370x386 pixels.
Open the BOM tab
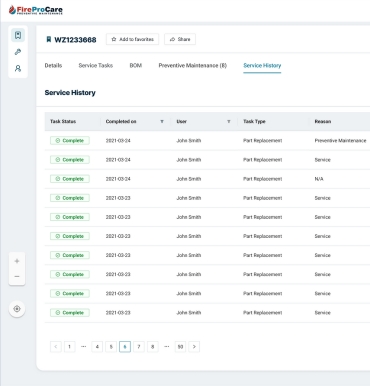(x=136, y=65)
